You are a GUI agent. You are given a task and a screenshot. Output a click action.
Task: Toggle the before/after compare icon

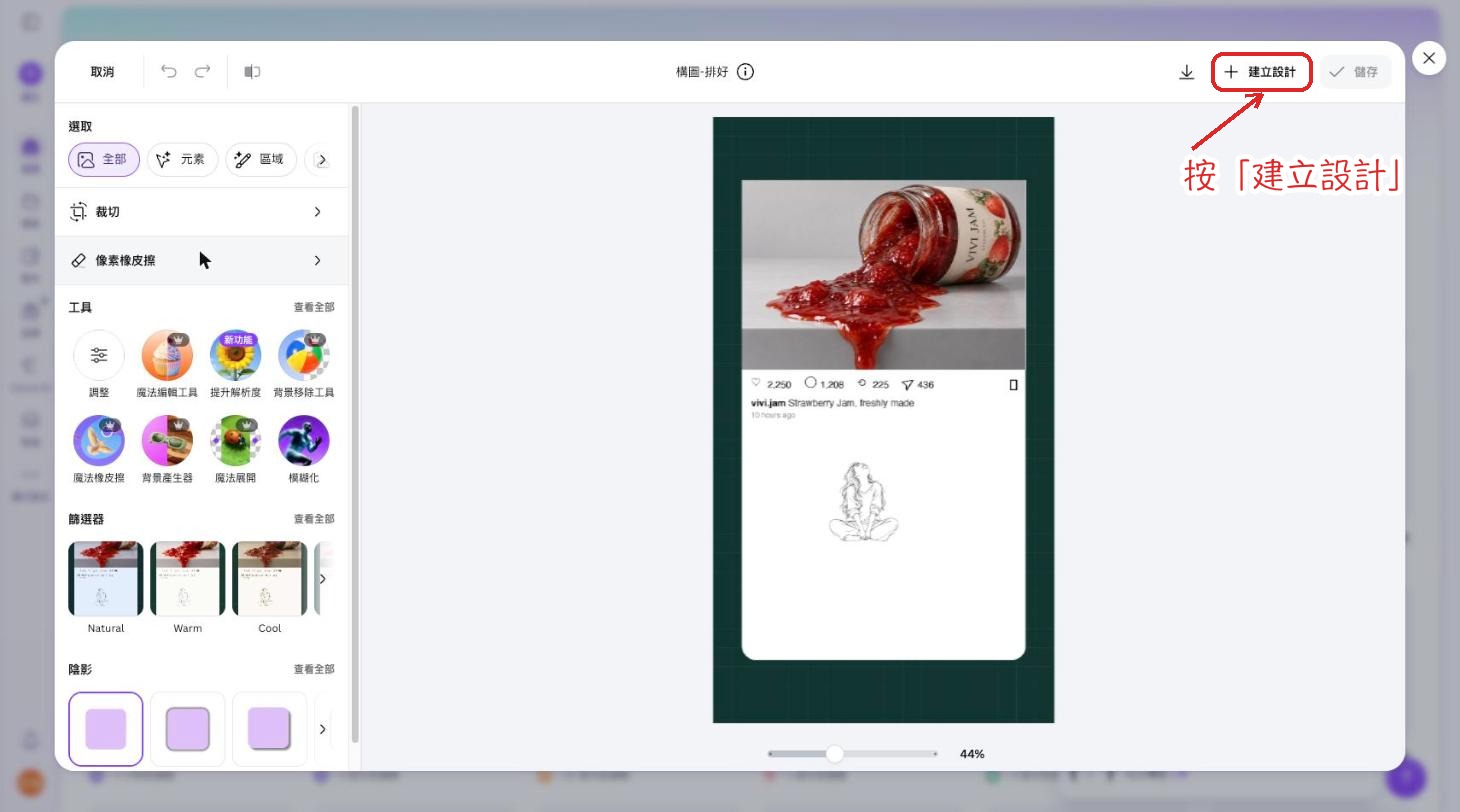pyautogui.click(x=252, y=71)
